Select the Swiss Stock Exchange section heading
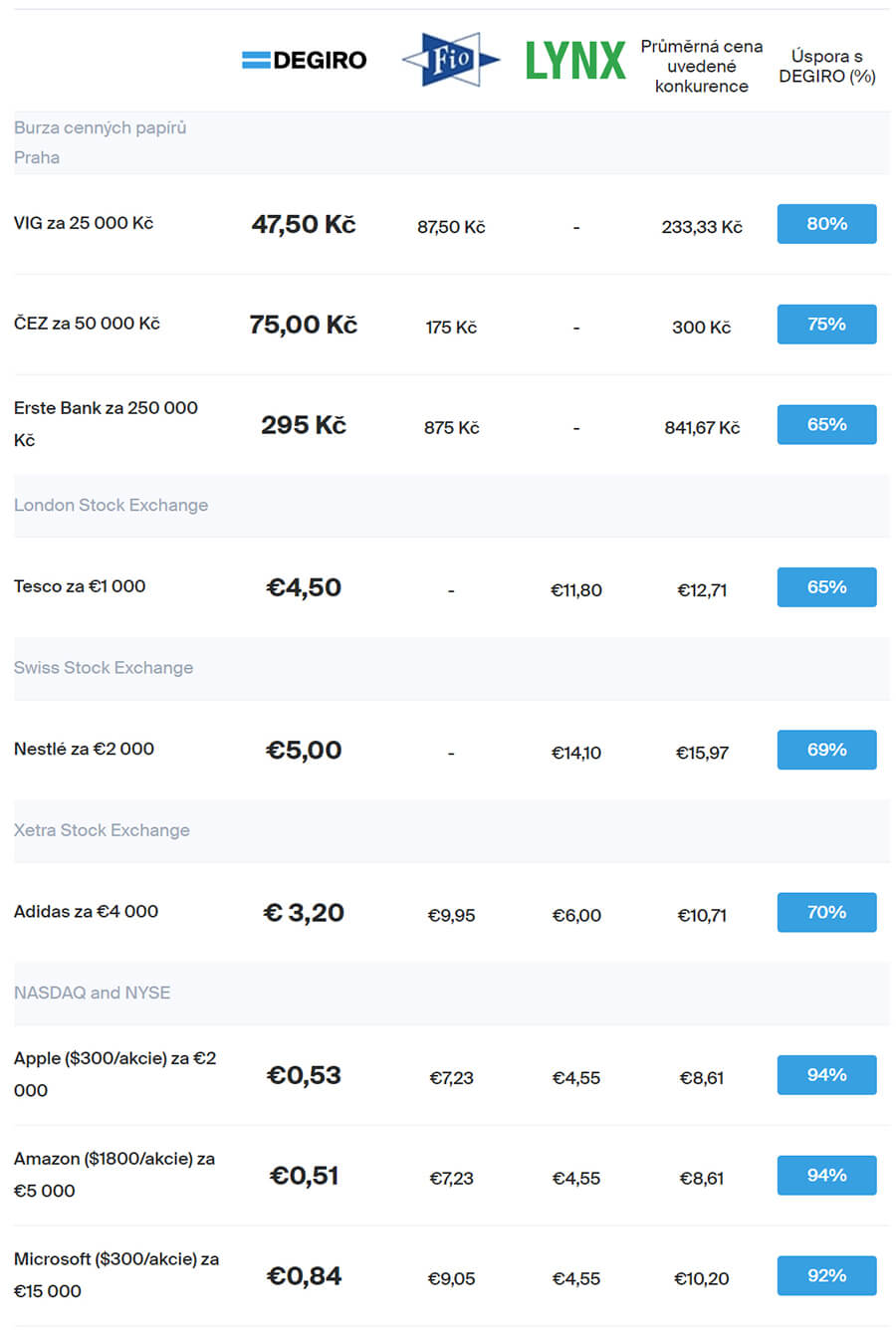Screen dimensions: 896x1333 coord(104,667)
